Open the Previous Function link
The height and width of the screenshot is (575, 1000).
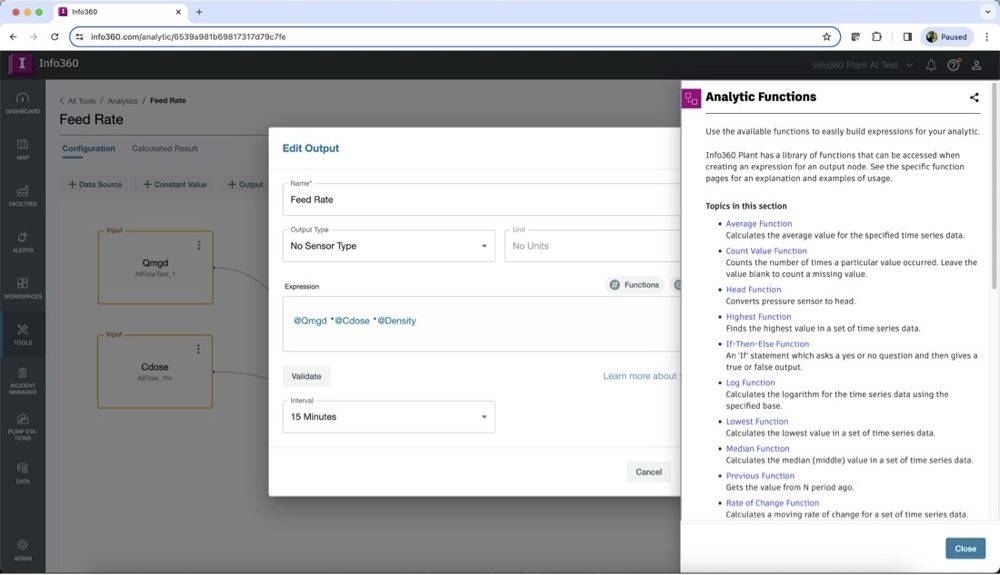click(x=760, y=476)
